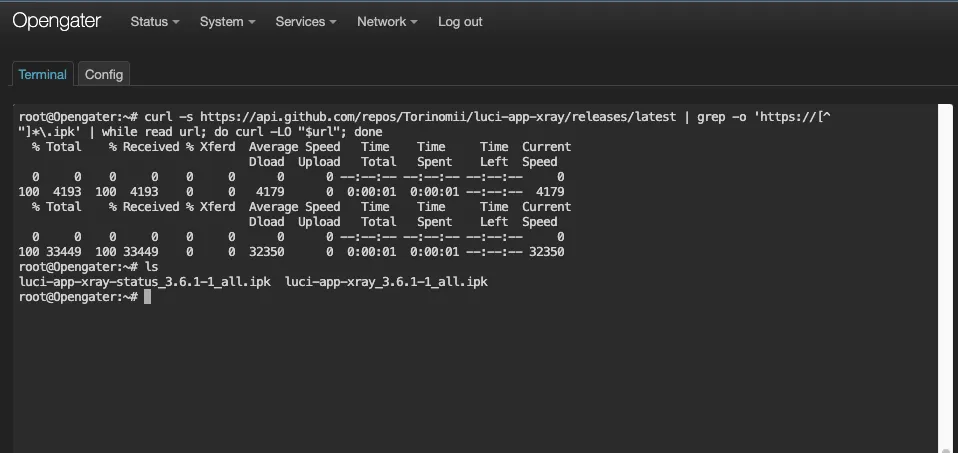Click the api.github.com URL in curl command
The width and height of the screenshot is (958, 453).
pos(438,117)
